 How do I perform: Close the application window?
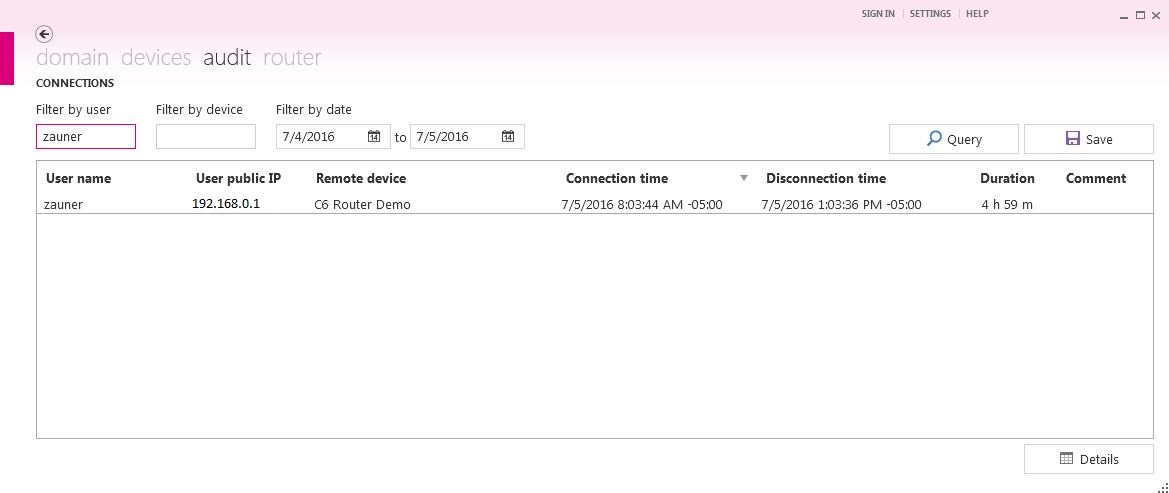coord(1156,15)
